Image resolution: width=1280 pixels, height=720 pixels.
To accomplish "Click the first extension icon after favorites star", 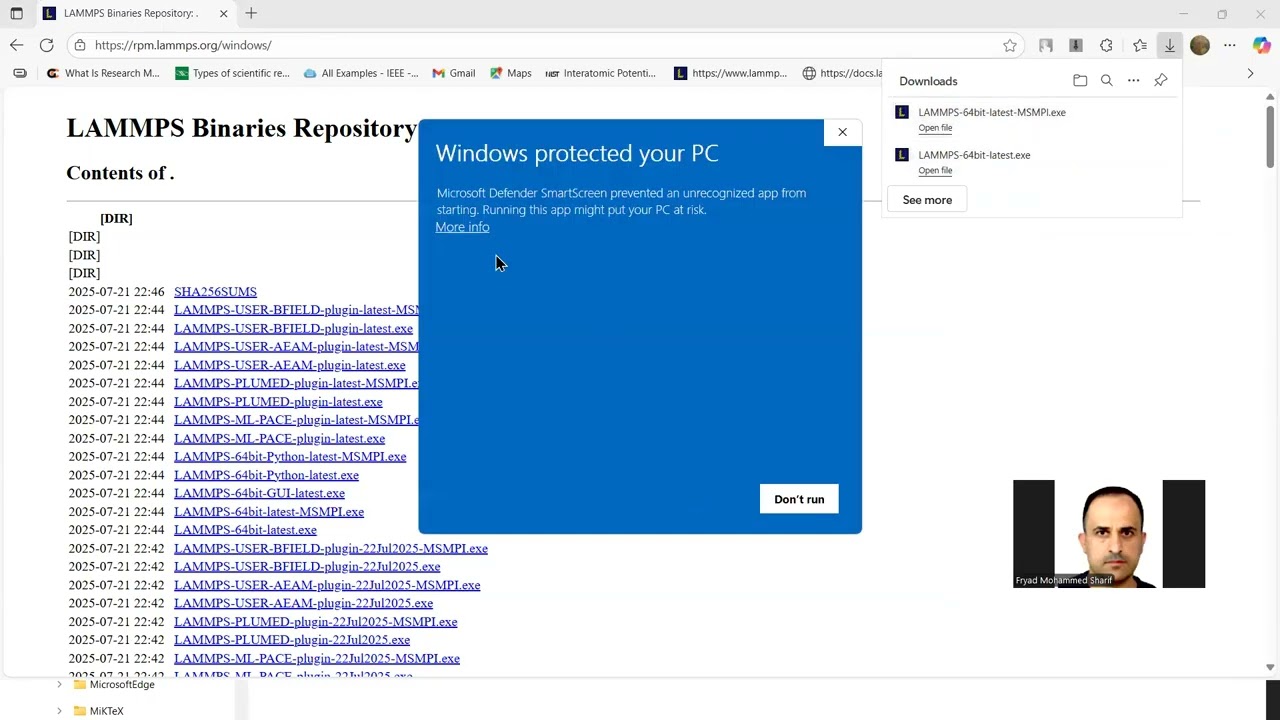I will click(x=1046, y=45).
